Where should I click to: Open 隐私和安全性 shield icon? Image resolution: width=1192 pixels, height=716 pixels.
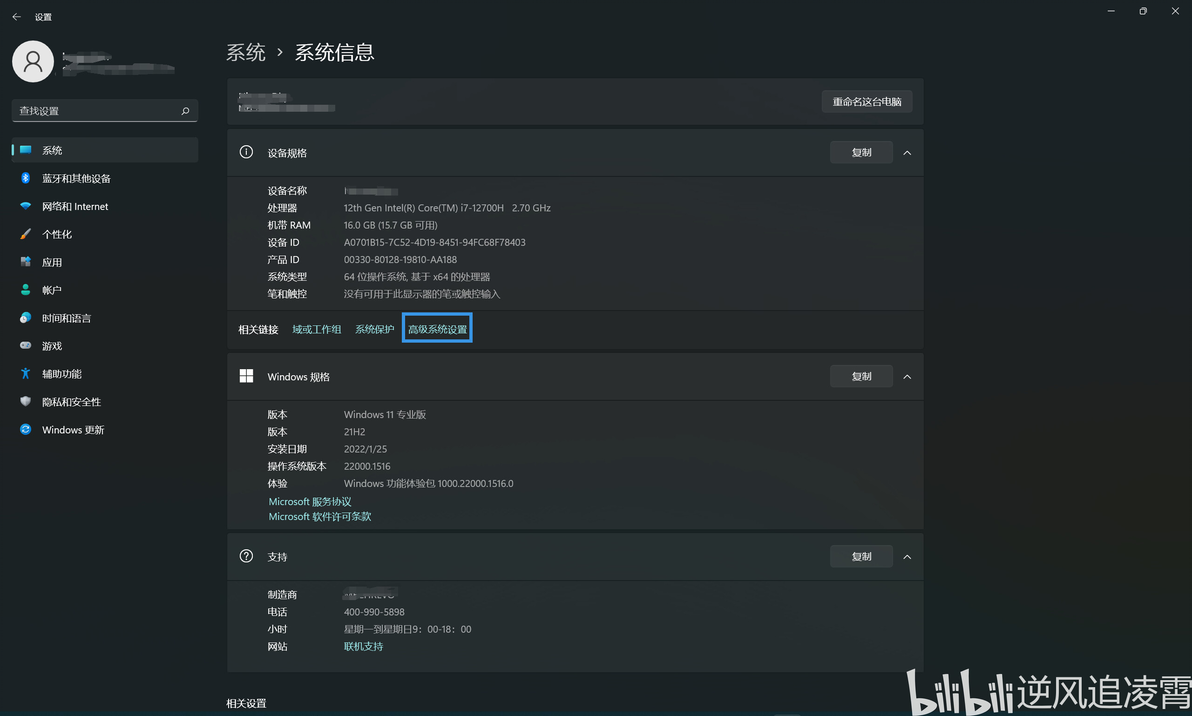tap(26, 401)
